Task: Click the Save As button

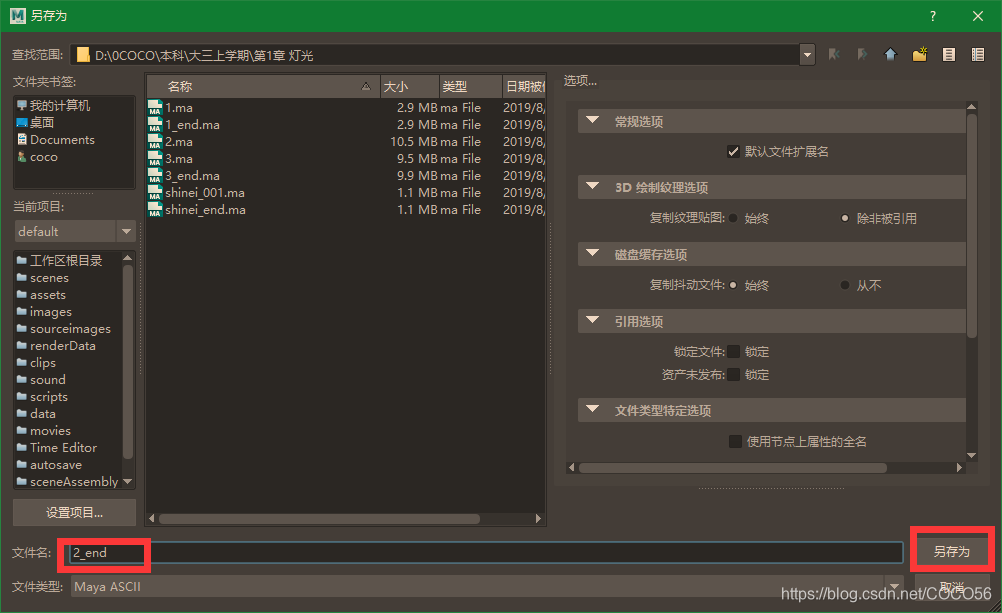Action: click(951, 551)
